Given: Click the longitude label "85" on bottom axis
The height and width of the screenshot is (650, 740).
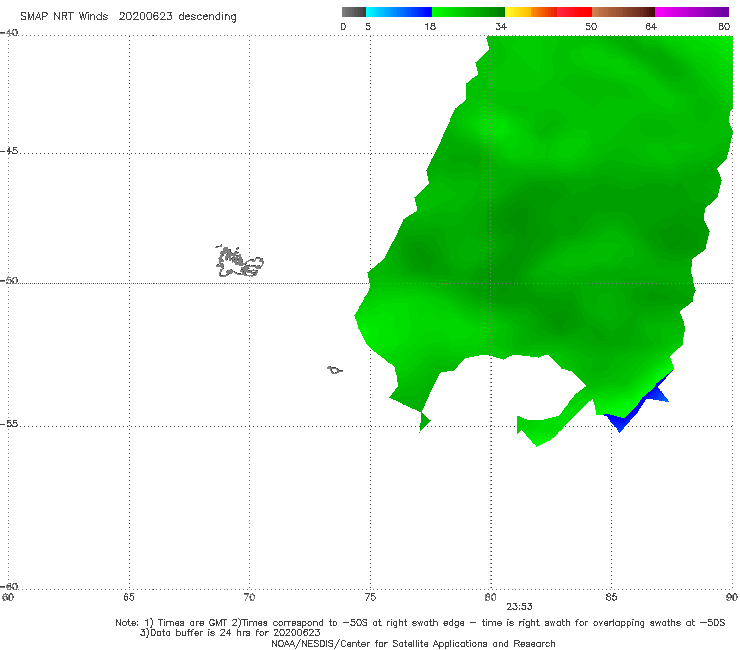Looking at the screenshot, I should [x=611, y=597].
